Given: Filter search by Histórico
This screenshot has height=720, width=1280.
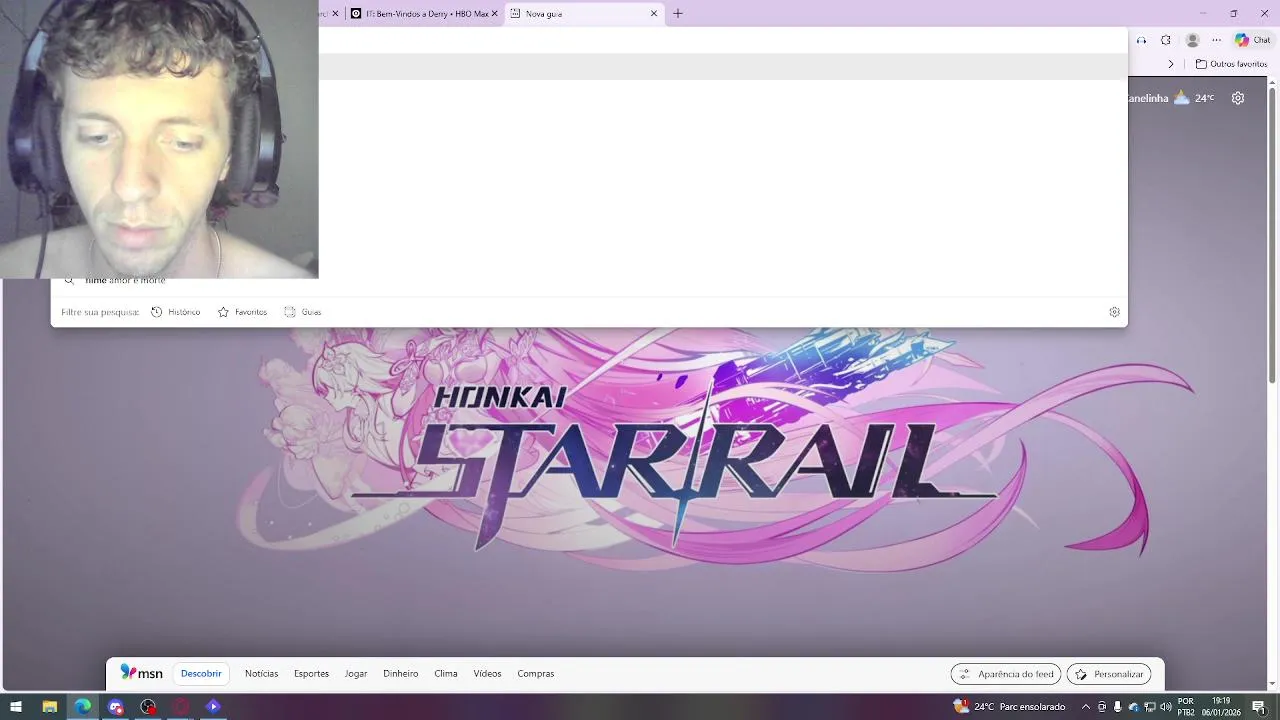Looking at the screenshot, I should point(176,312).
